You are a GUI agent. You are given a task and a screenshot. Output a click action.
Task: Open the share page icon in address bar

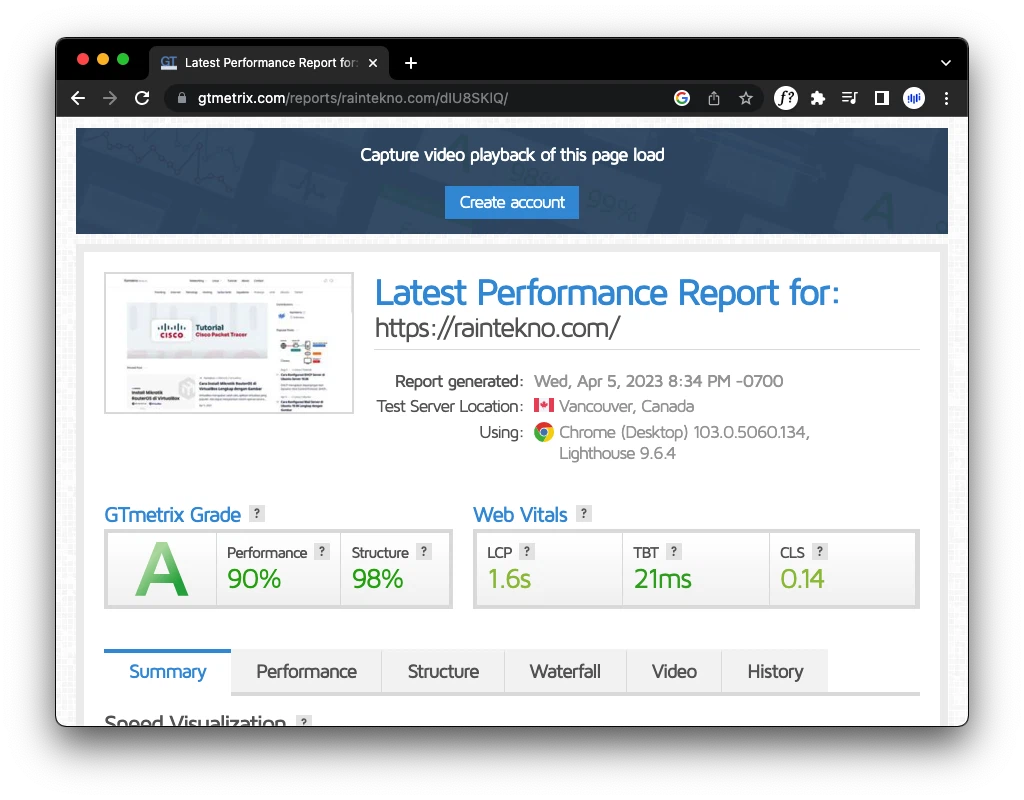pos(714,98)
